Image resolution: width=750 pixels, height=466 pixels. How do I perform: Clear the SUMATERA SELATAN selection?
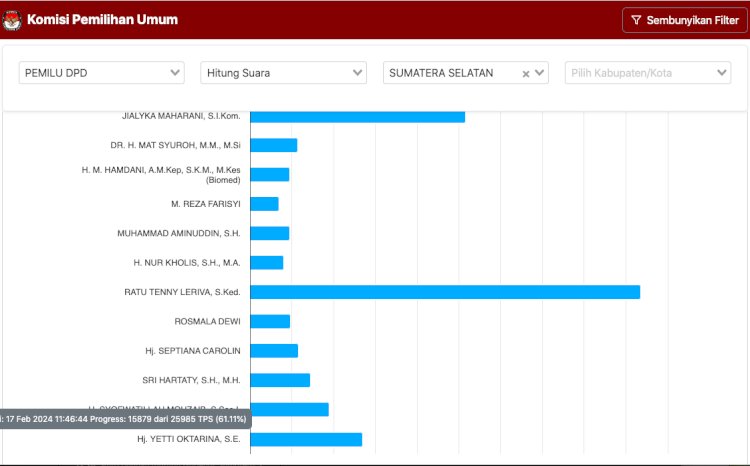526,74
